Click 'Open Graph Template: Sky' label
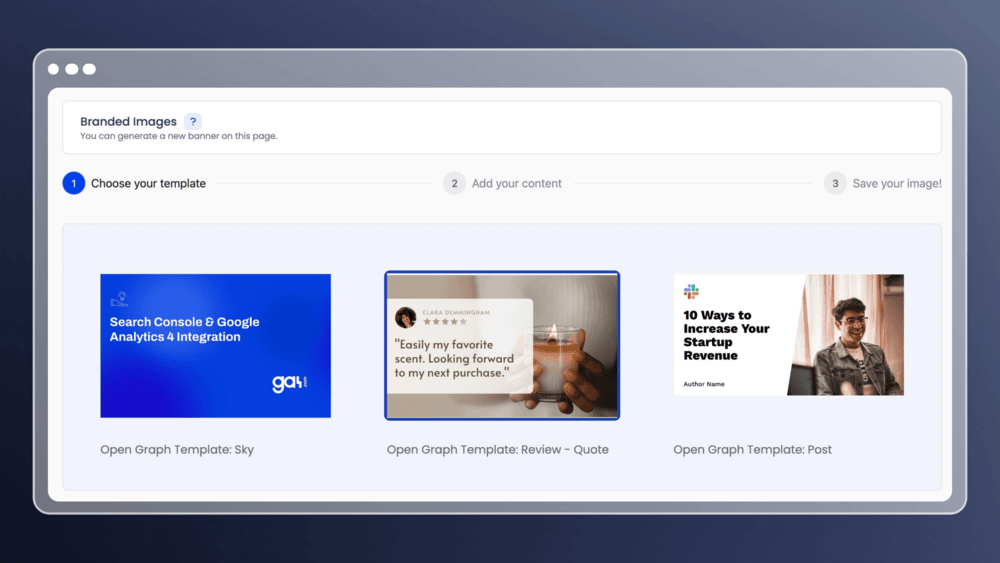 click(x=177, y=450)
